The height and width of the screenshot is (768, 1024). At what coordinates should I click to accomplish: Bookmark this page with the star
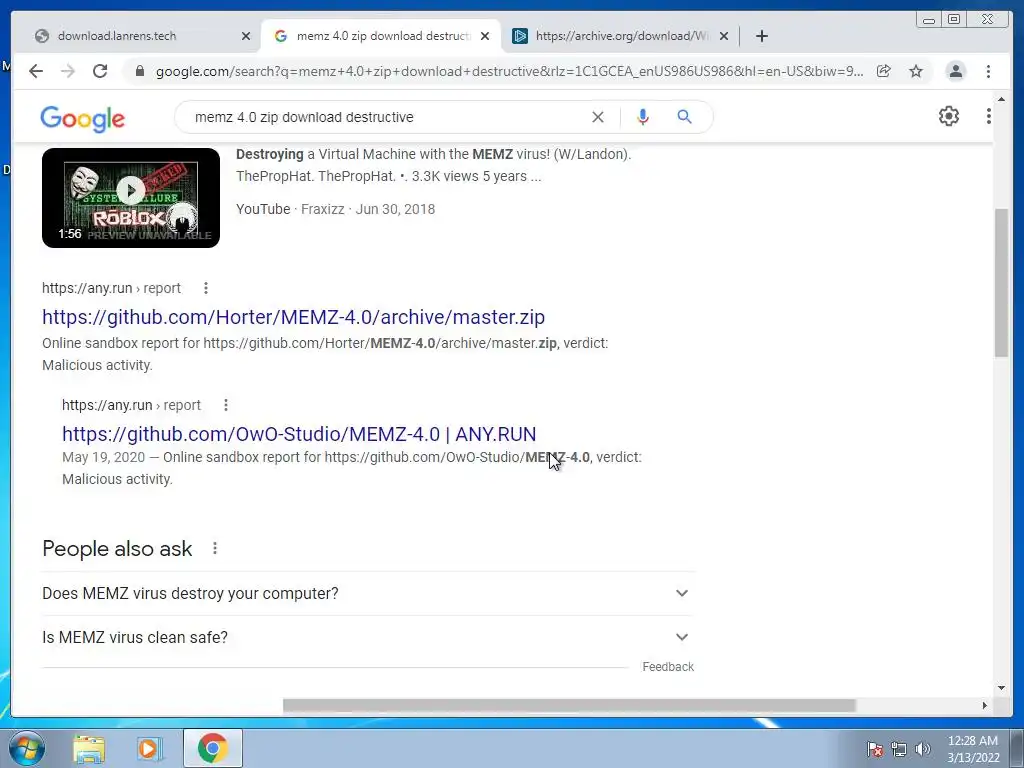coord(916,71)
